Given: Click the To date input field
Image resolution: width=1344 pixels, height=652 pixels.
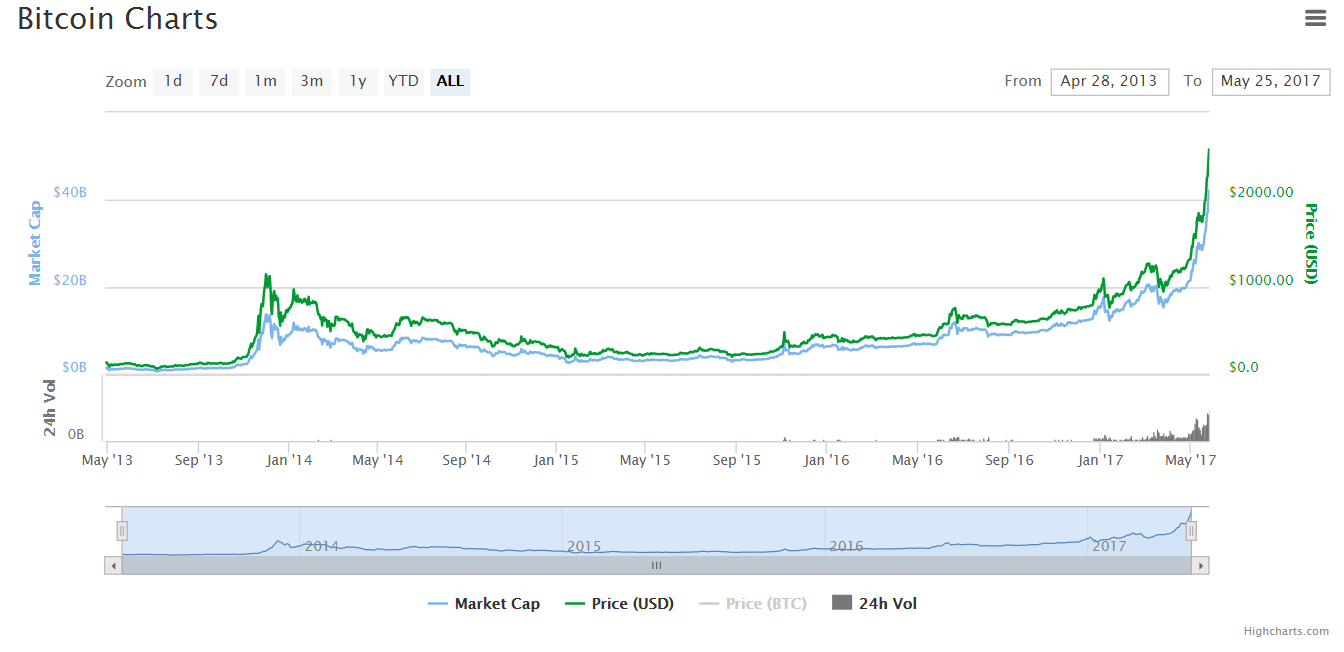Looking at the screenshot, I should 1270,81.
